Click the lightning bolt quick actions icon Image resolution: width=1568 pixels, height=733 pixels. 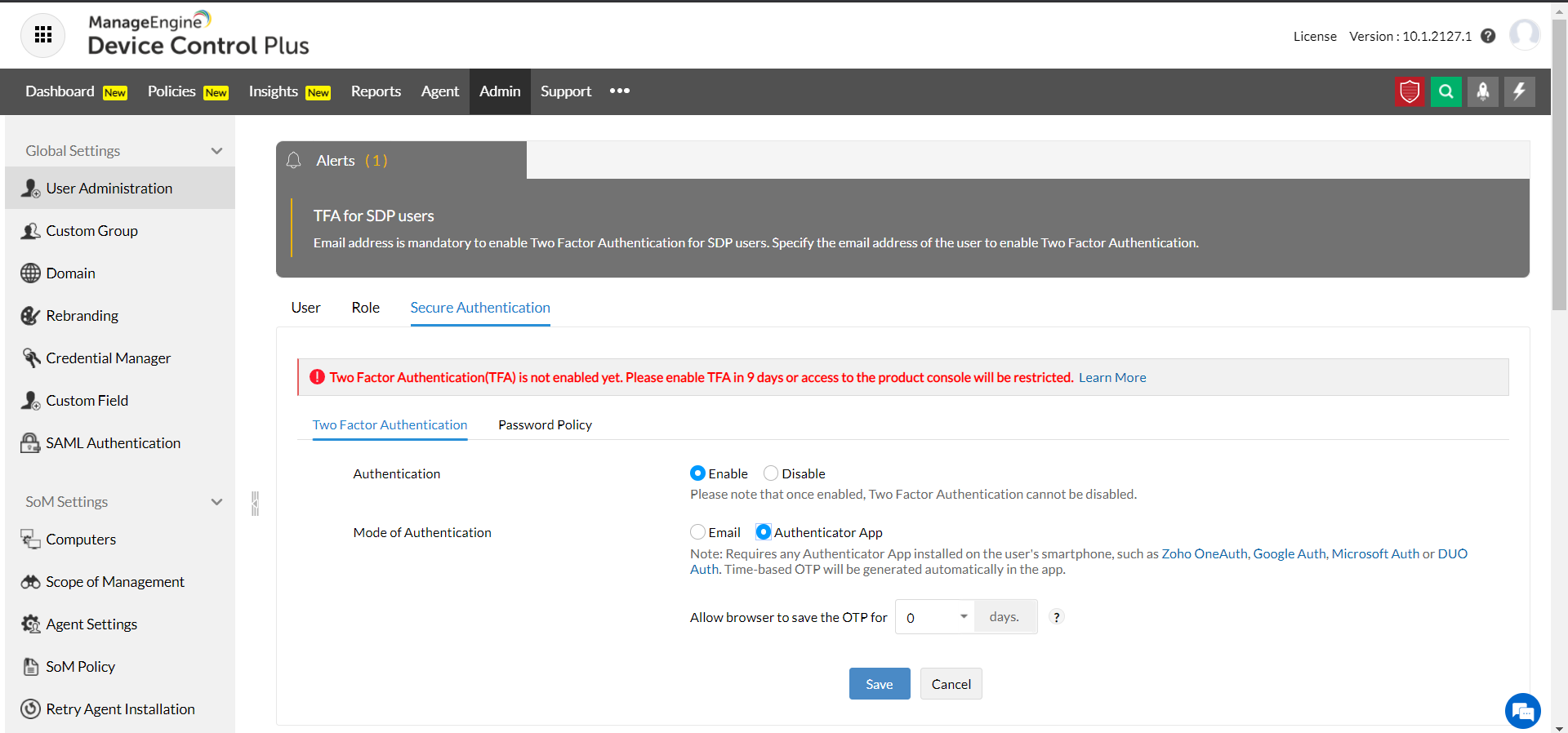(x=1520, y=91)
